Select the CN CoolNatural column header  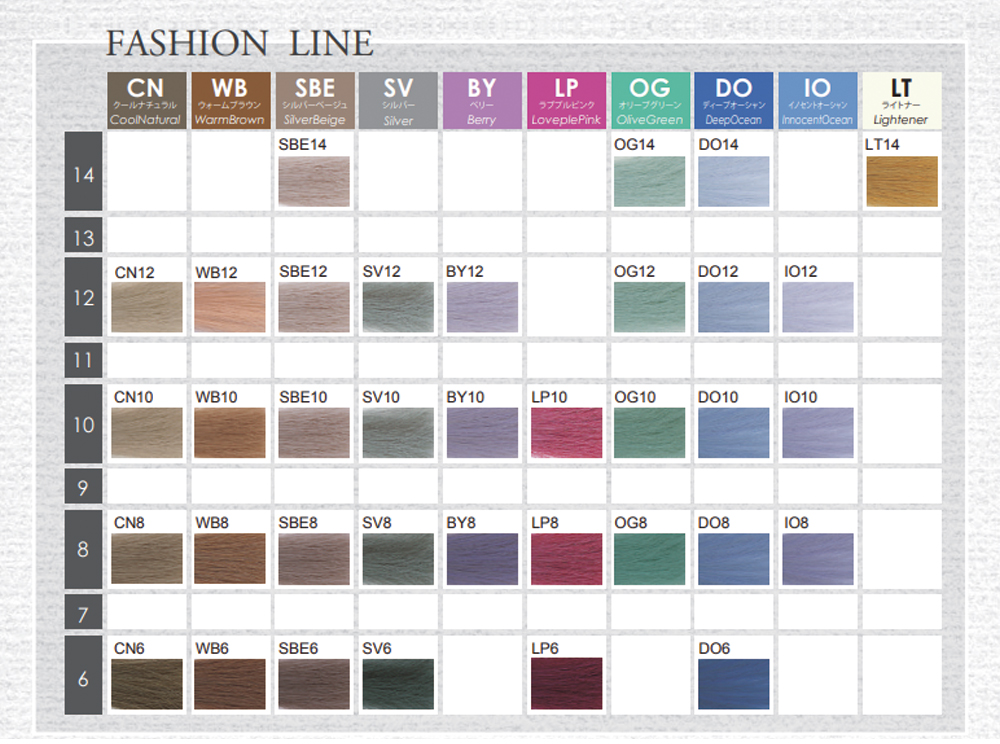(145, 100)
